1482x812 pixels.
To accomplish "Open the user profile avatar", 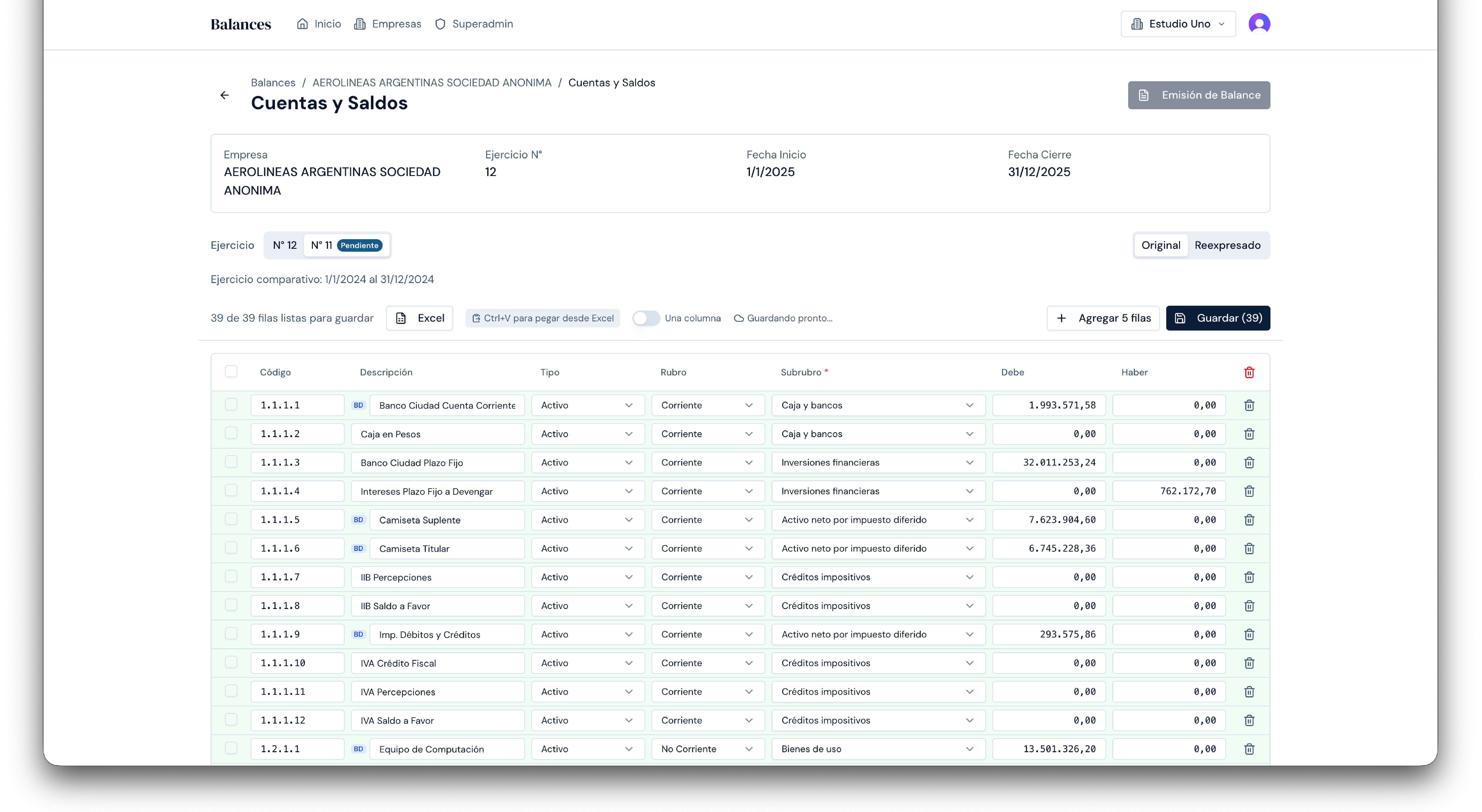I will tap(1259, 24).
